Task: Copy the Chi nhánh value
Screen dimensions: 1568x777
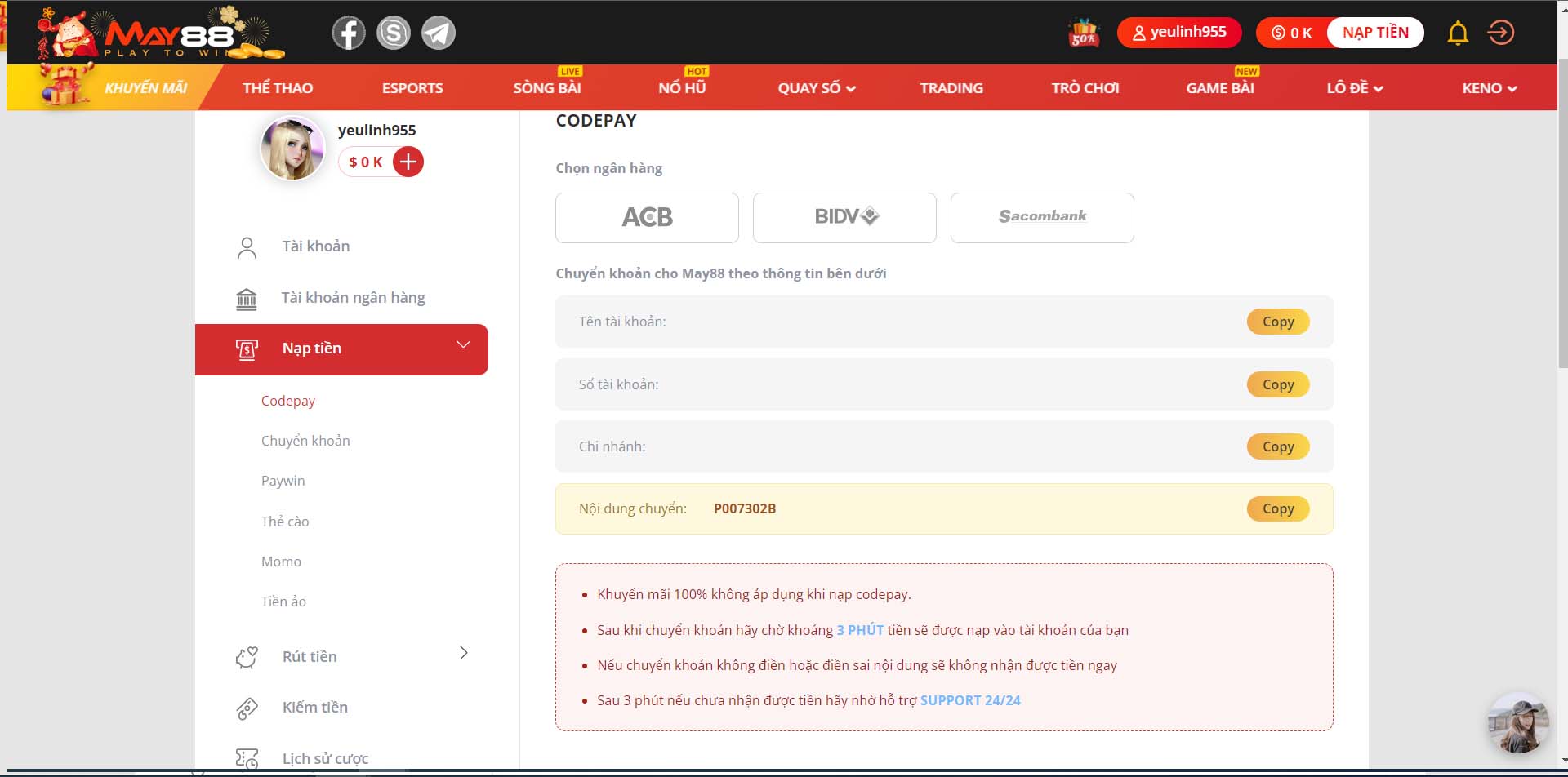Action: (x=1278, y=446)
